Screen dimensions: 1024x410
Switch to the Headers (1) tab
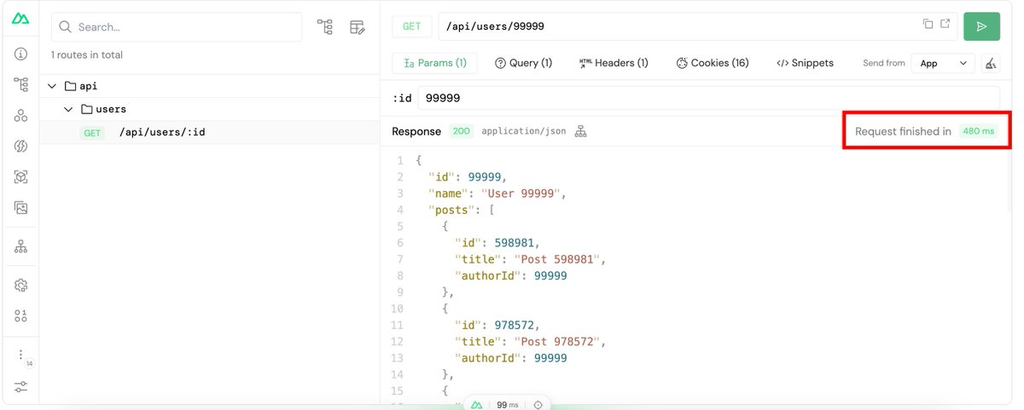pyautogui.click(x=613, y=63)
